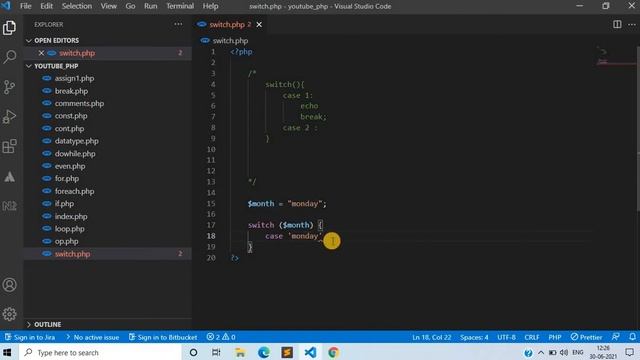This screenshot has width=640, height=360.
Task: Open the Accounts menu icon
Action: click(x=9, y=284)
